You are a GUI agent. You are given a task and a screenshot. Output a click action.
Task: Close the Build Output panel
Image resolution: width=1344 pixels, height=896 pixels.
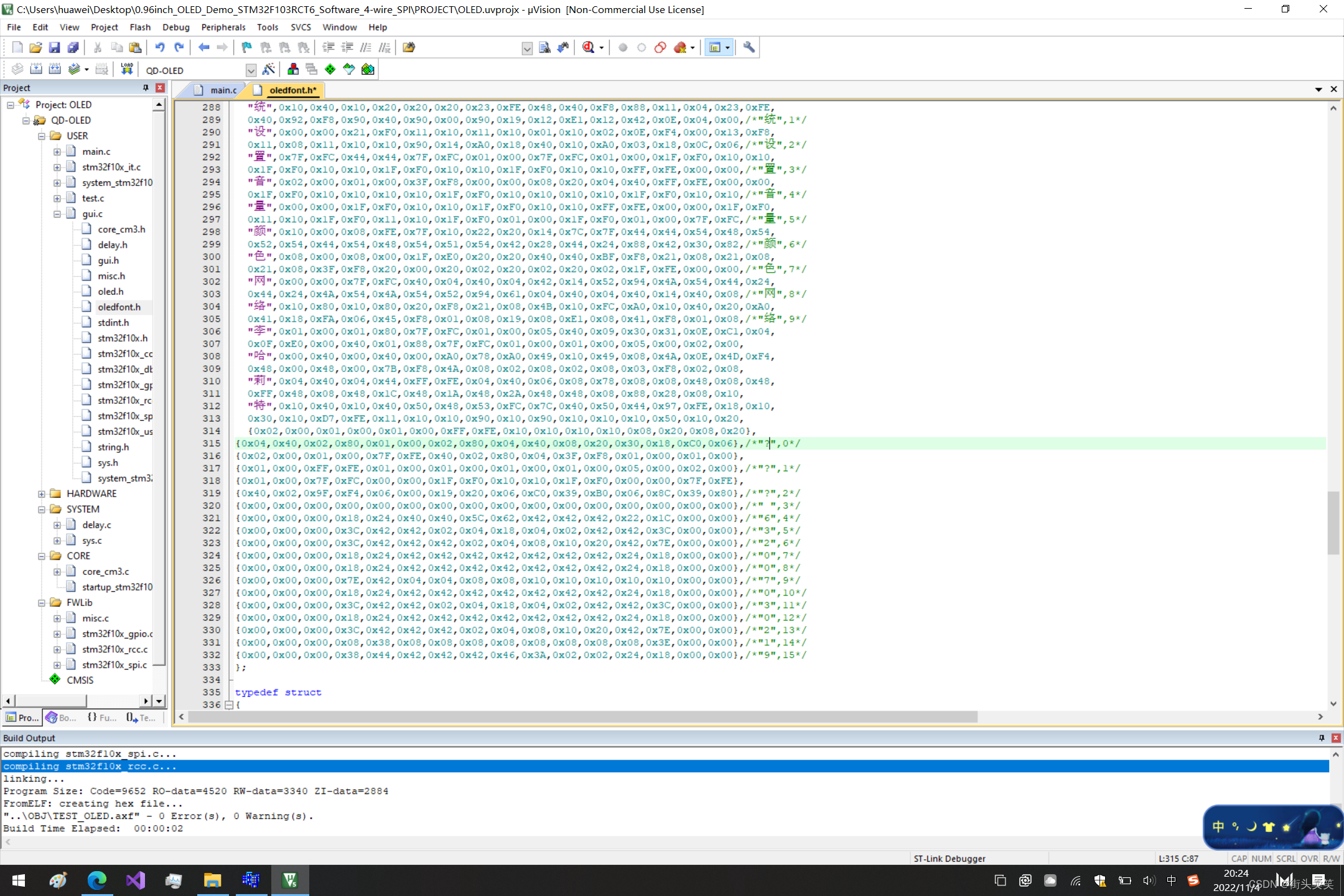tap(1336, 738)
